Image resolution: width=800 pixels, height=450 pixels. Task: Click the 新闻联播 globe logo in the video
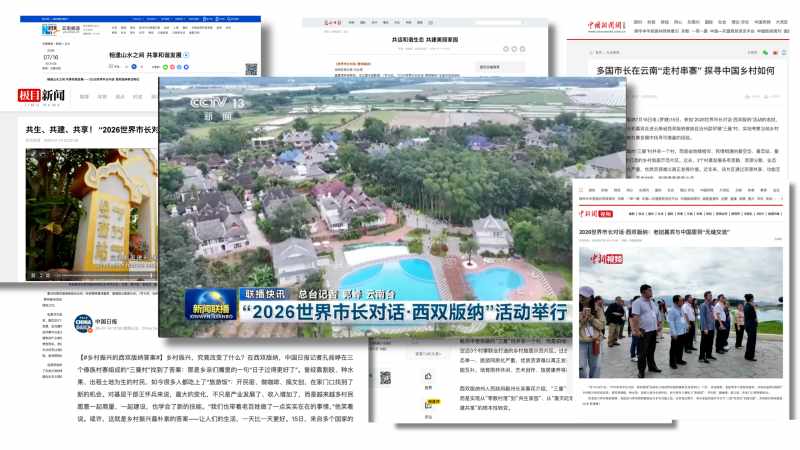tap(211, 304)
